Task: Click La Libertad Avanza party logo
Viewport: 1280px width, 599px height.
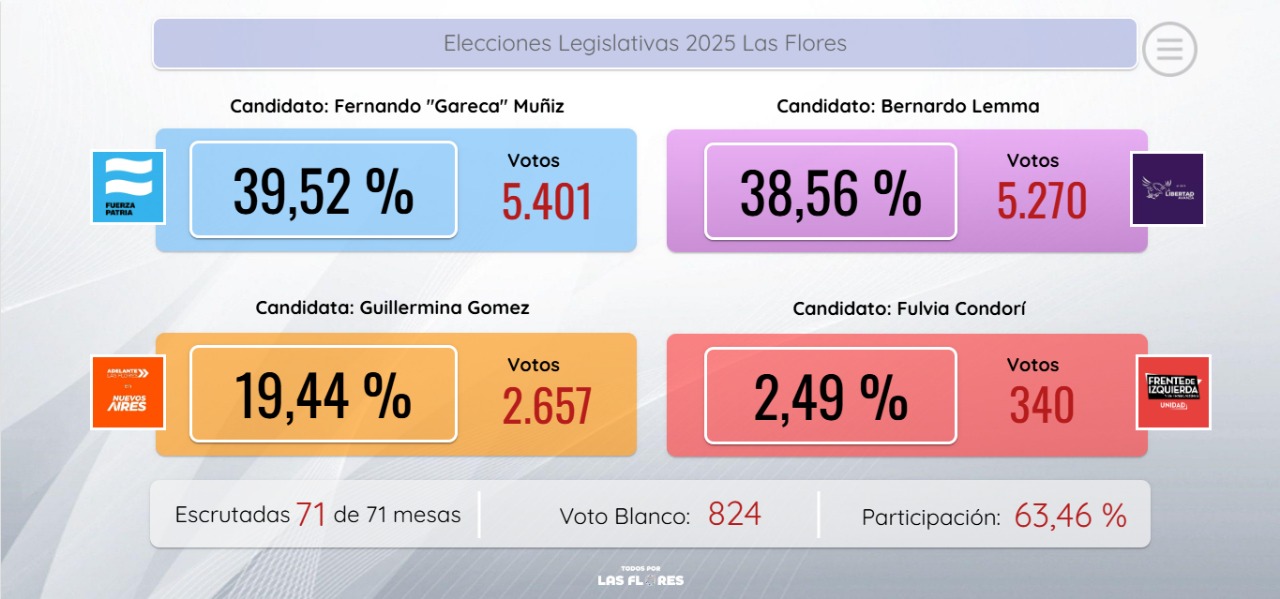Action: (x=1167, y=189)
